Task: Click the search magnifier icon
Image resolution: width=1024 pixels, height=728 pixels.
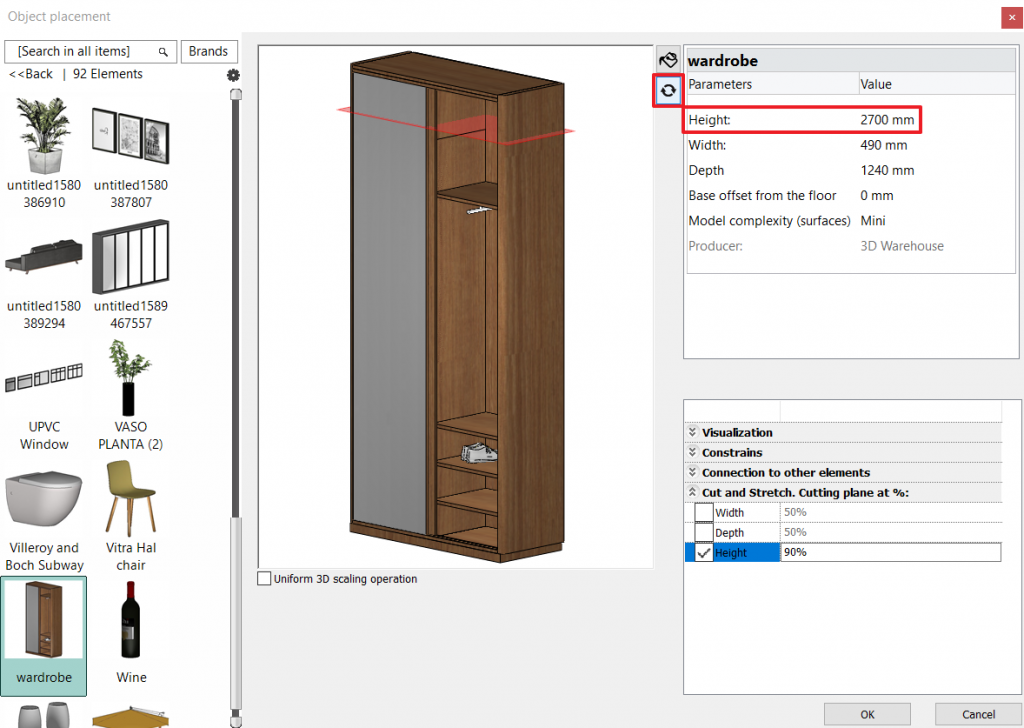Action: pyautogui.click(x=163, y=51)
